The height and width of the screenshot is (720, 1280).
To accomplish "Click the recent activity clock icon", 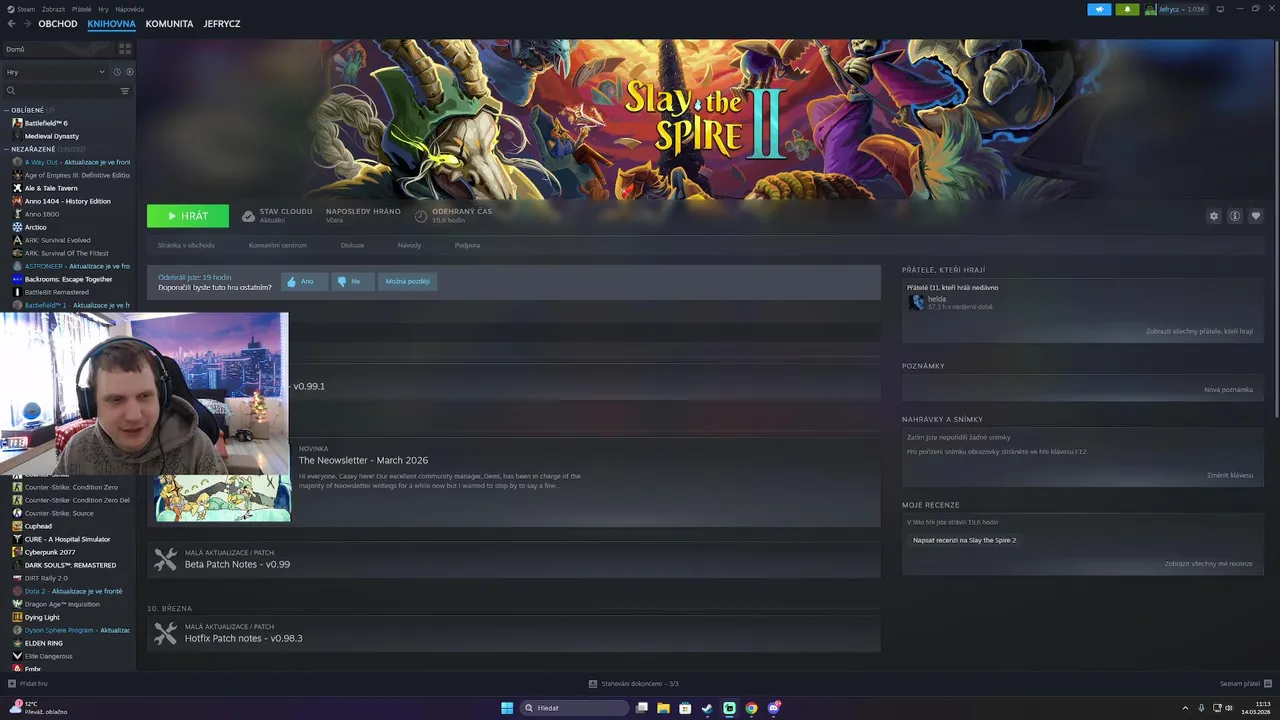I will [x=117, y=72].
